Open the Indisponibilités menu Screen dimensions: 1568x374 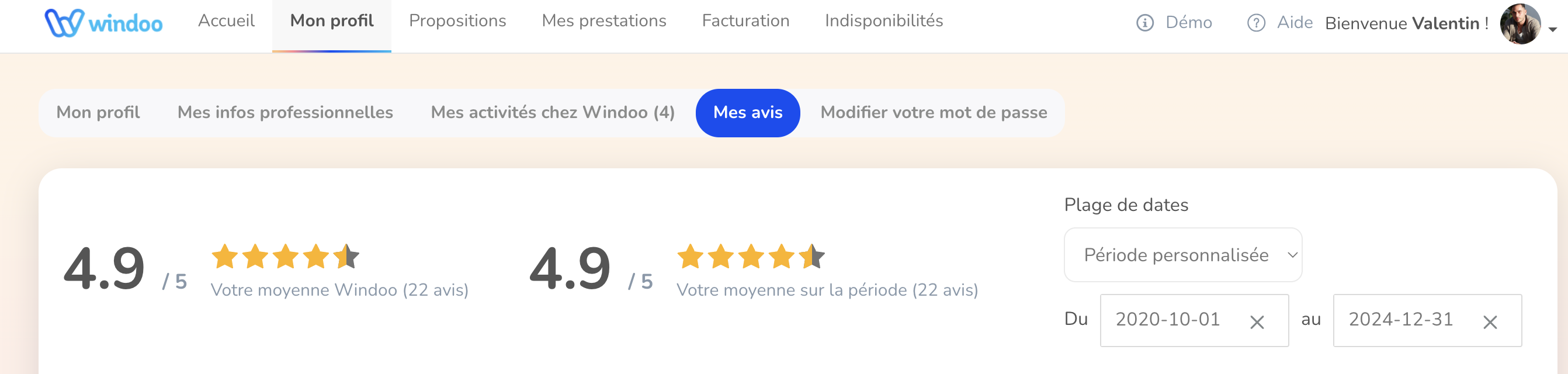click(x=884, y=20)
